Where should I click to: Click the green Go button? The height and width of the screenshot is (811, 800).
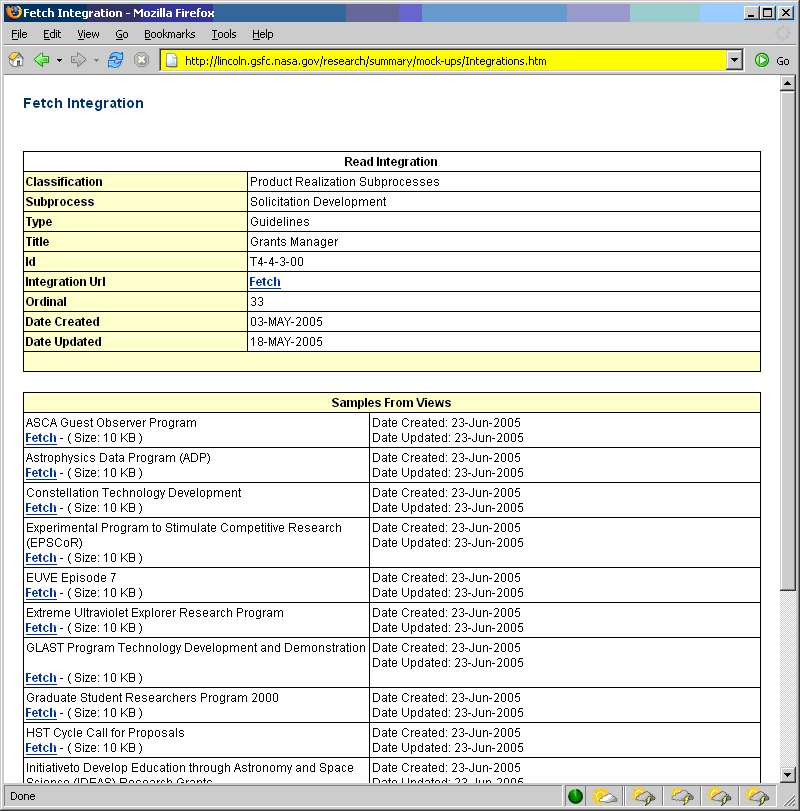(772, 61)
